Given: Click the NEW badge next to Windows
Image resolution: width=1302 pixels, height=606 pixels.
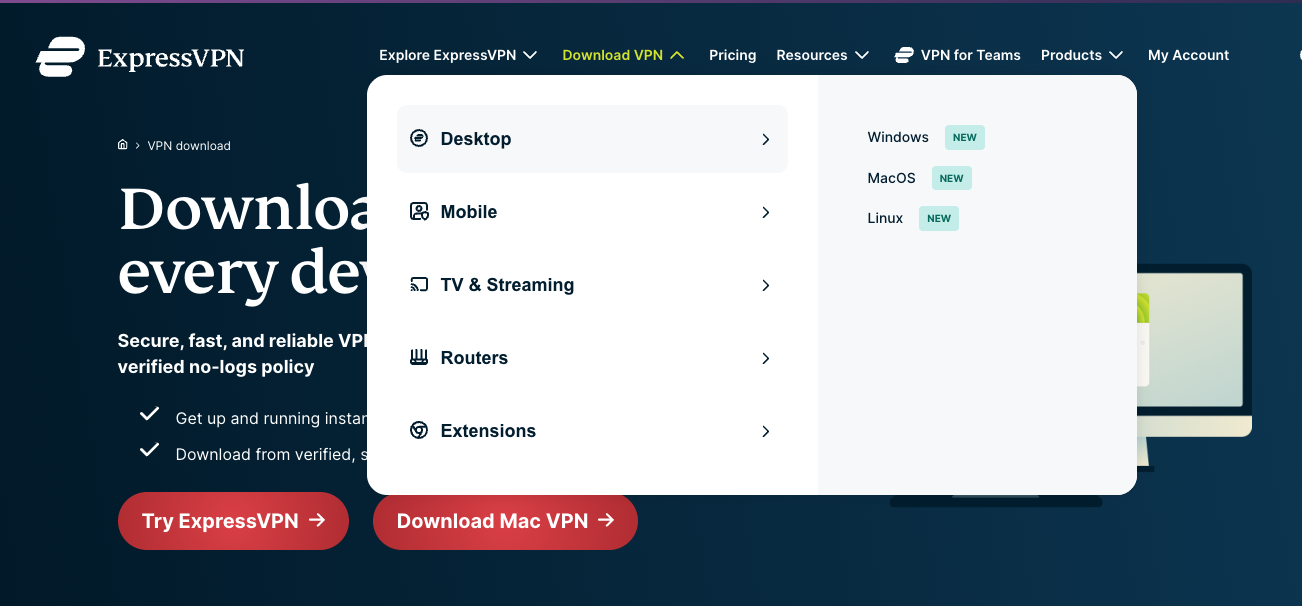Looking at the screenshot, I should click(x=965, y=138).
